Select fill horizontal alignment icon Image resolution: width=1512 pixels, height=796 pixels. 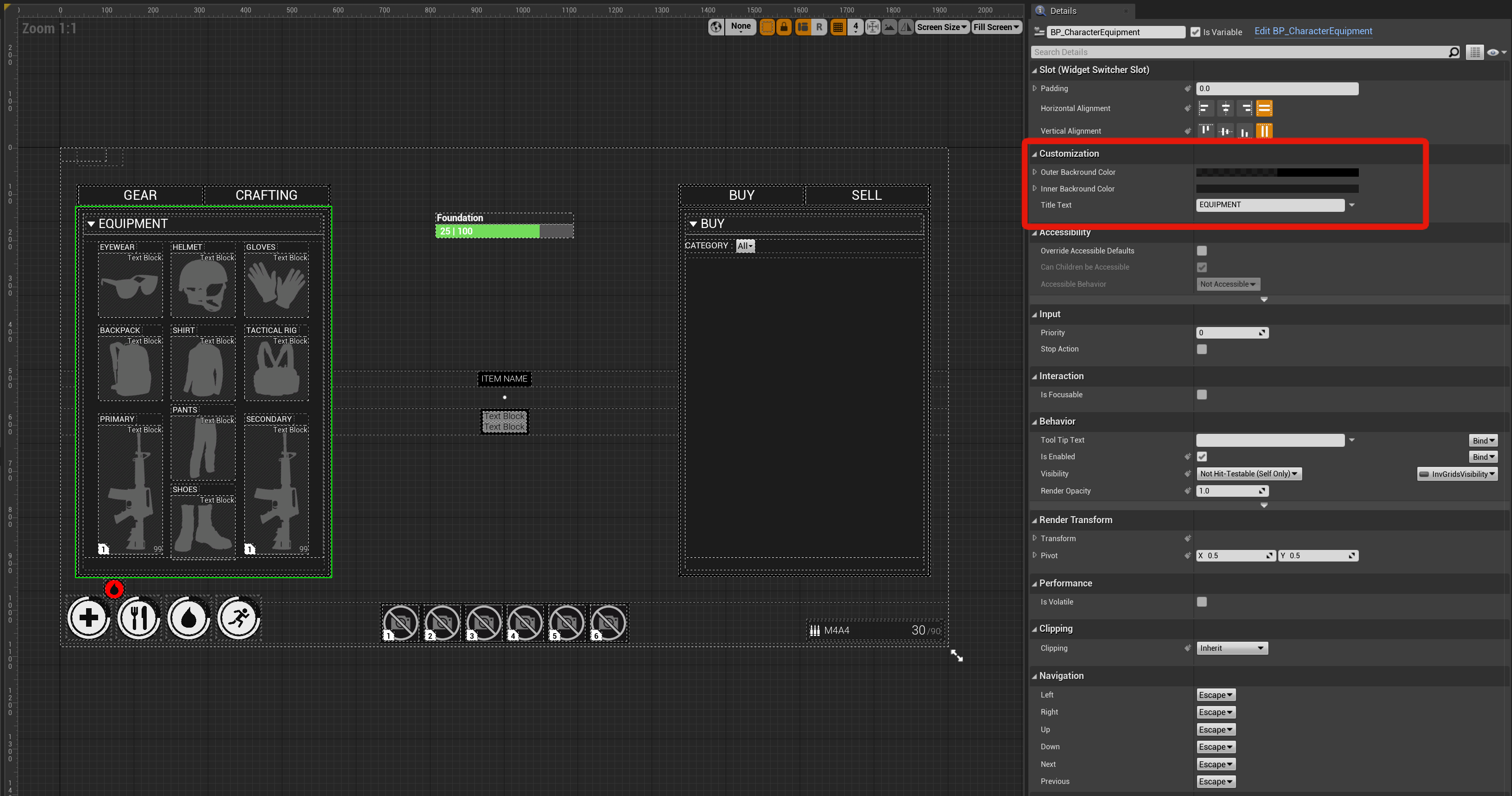tap(1264, 109)
